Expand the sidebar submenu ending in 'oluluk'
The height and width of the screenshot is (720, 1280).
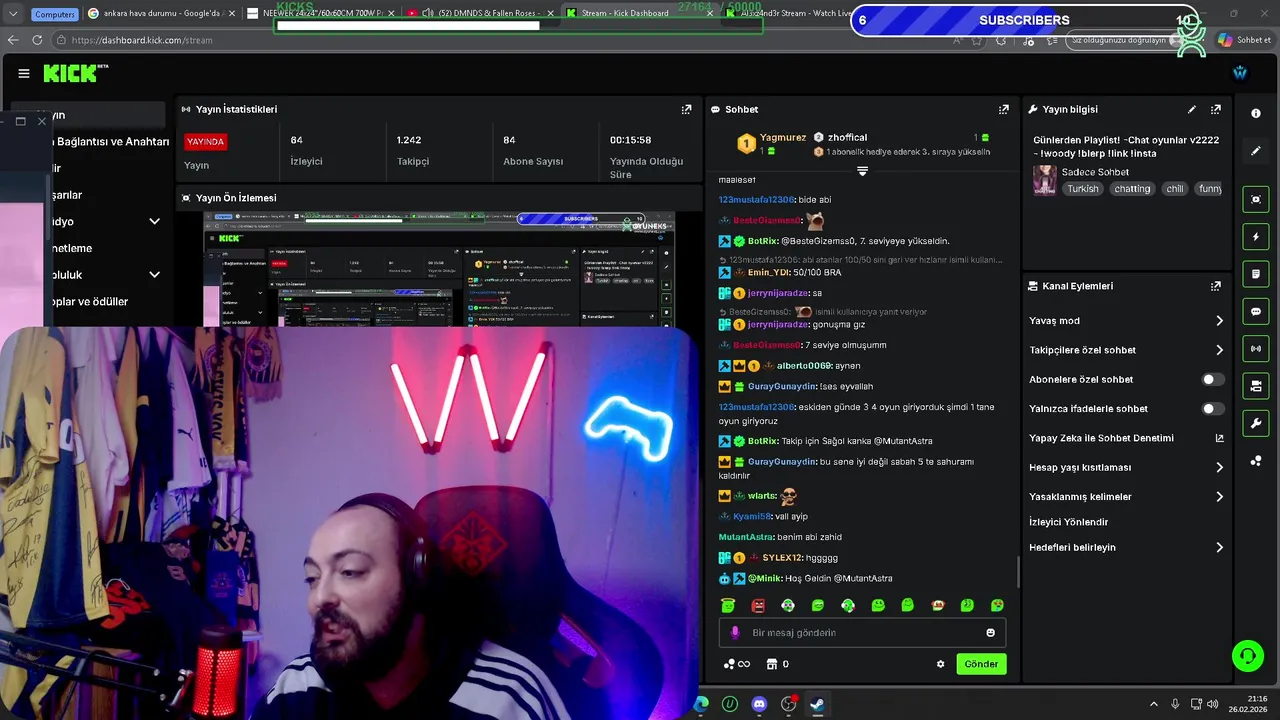[154, 274]
